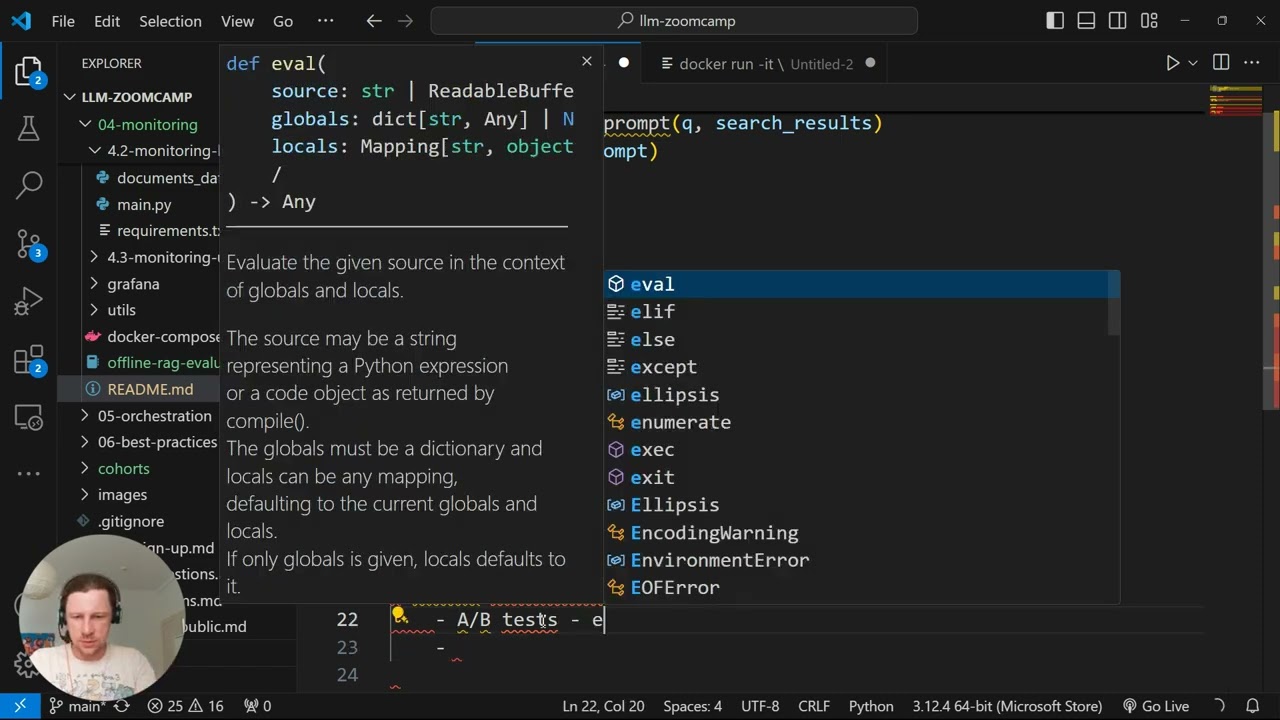Switch to the docker run Untitled-2 tab
The width and height of the screenshot is (1280, 720).
[x=766, y=63]
